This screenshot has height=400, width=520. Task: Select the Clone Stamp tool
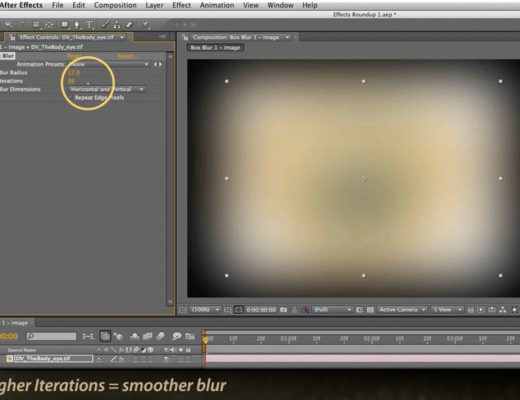click(117, 25)
